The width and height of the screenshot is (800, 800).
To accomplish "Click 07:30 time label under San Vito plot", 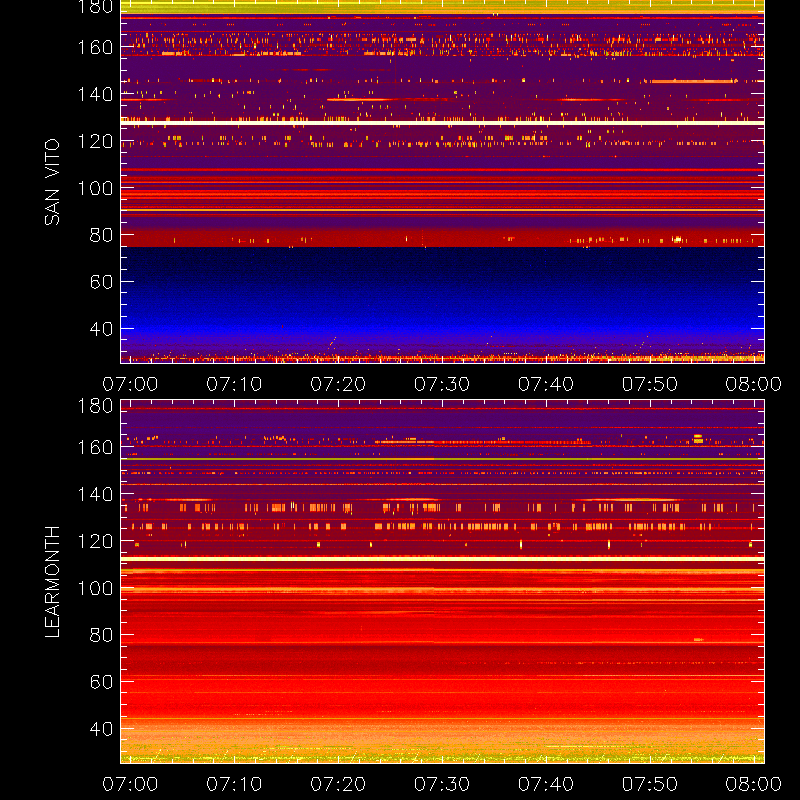I will coord(442,384).
